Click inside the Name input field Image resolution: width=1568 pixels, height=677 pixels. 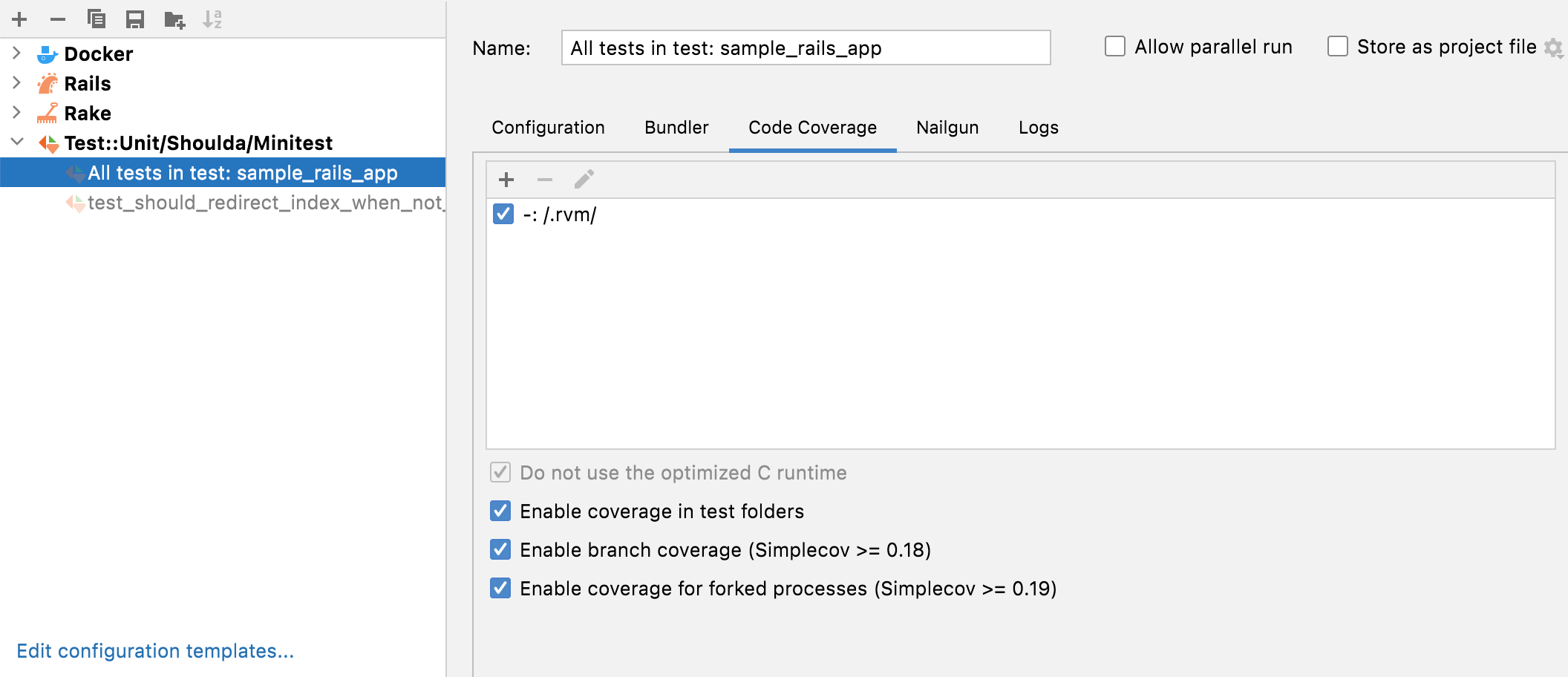[806, 48]
